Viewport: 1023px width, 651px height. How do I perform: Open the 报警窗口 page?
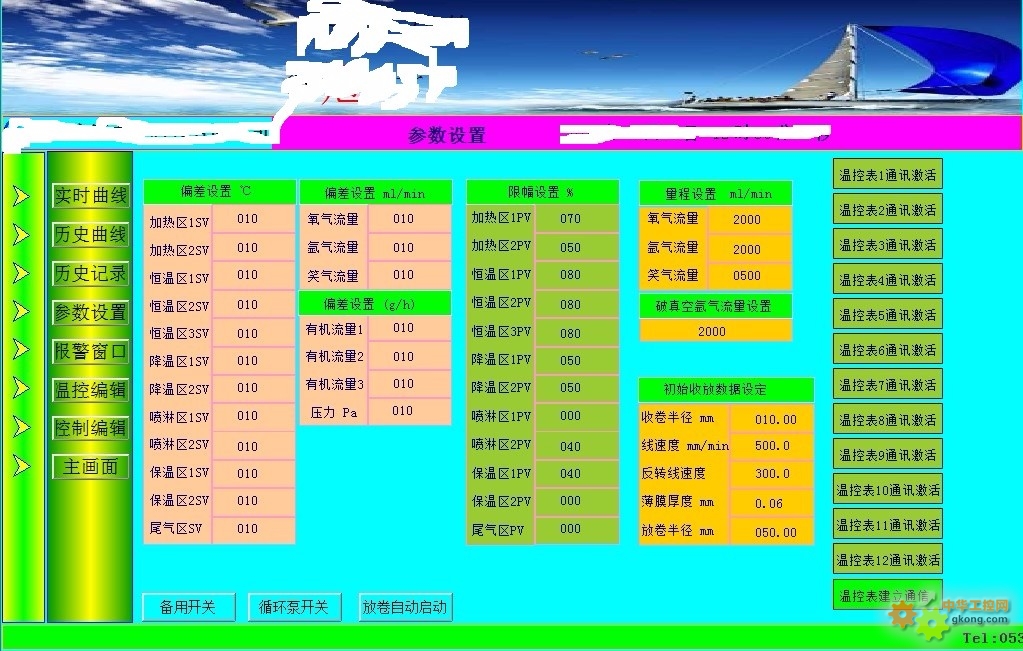(91, 351)
